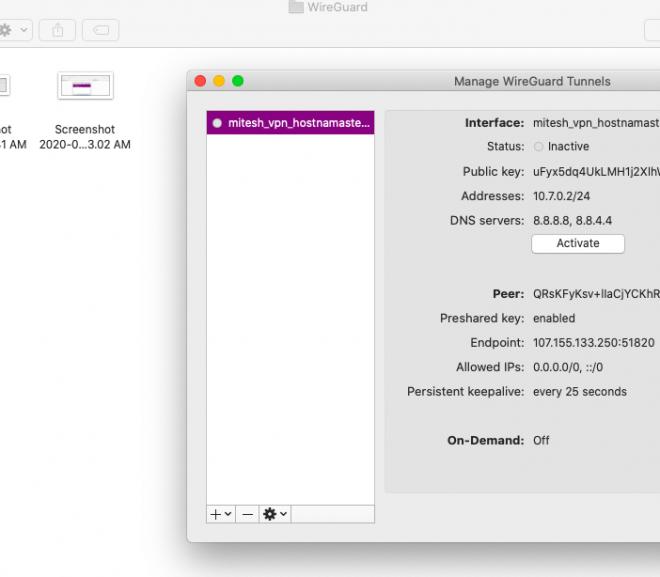Click the Finder share toolbar icon
Image resolution: width=660 pixels, height=577 pixels.
(x=58, y=30)
